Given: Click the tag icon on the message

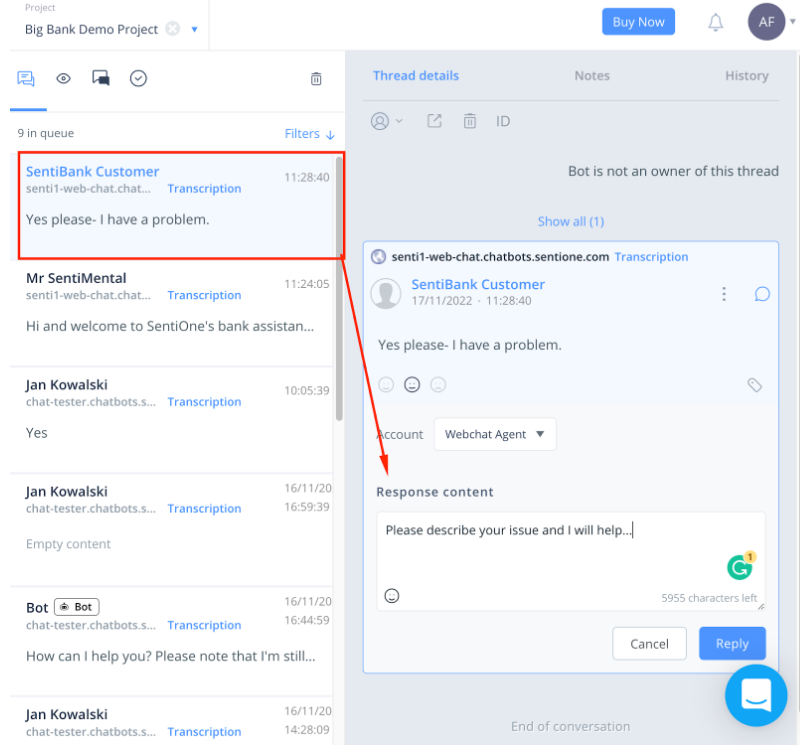Looking at the screenshot, I should pos(754,385).
